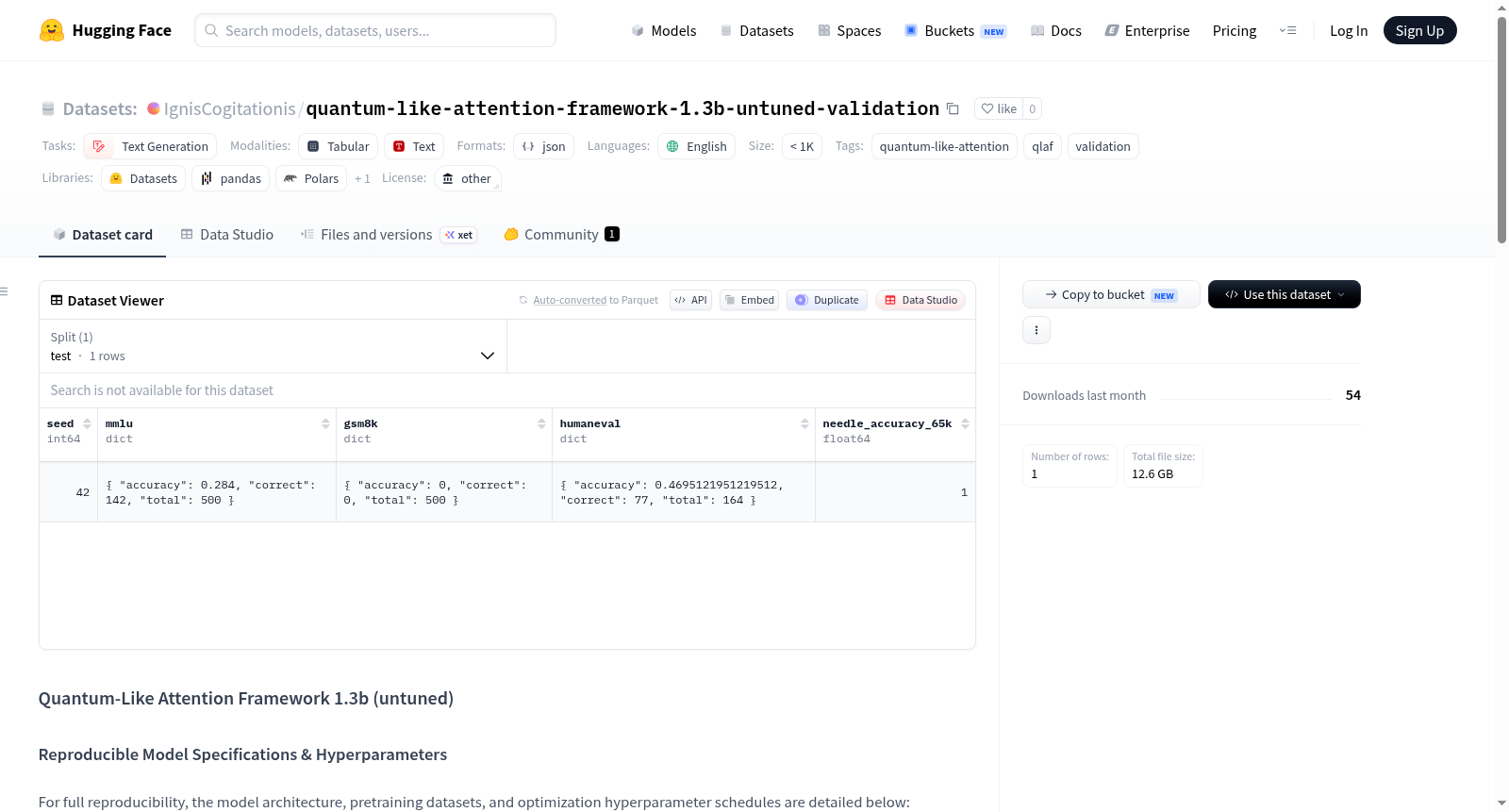Viewport: 1509px width, 812px height.
Task: Open the Docs navigation item
Action: [x=1056, y=30]
